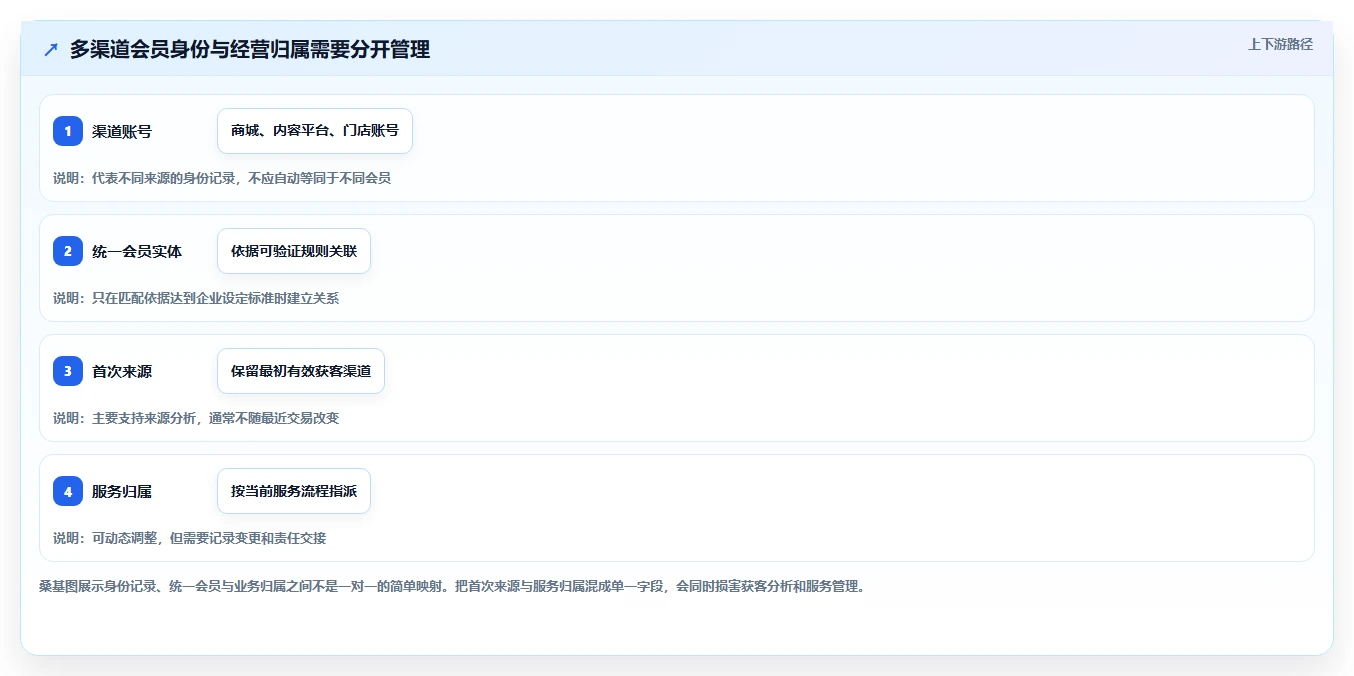Click the 依据可验证规则关联 chip
The height and width of the screenshot is (676, 1354).
(x=294, y=251)
